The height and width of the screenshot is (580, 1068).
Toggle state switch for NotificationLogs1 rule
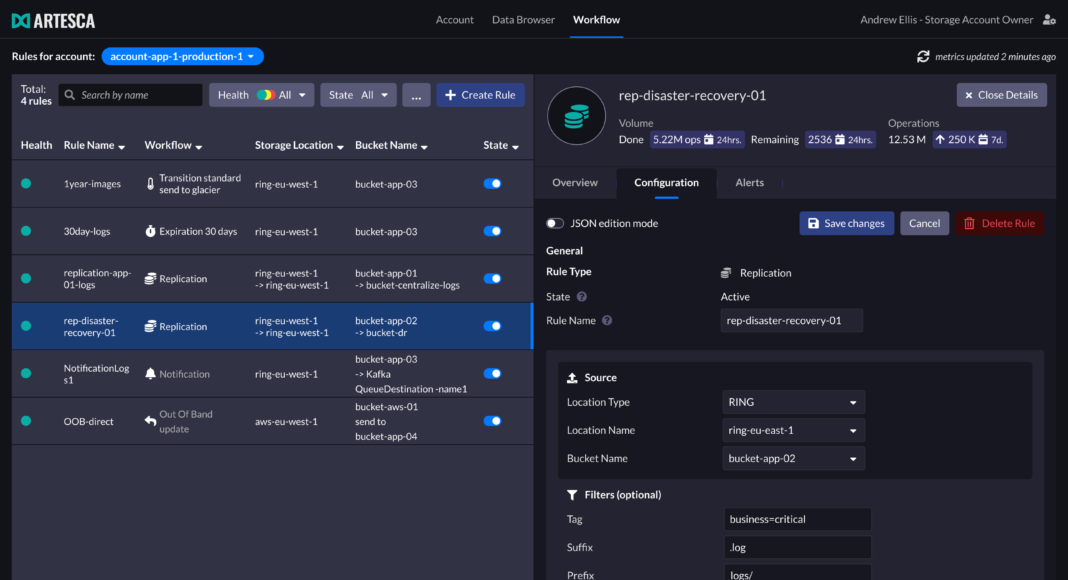(492, 374)
